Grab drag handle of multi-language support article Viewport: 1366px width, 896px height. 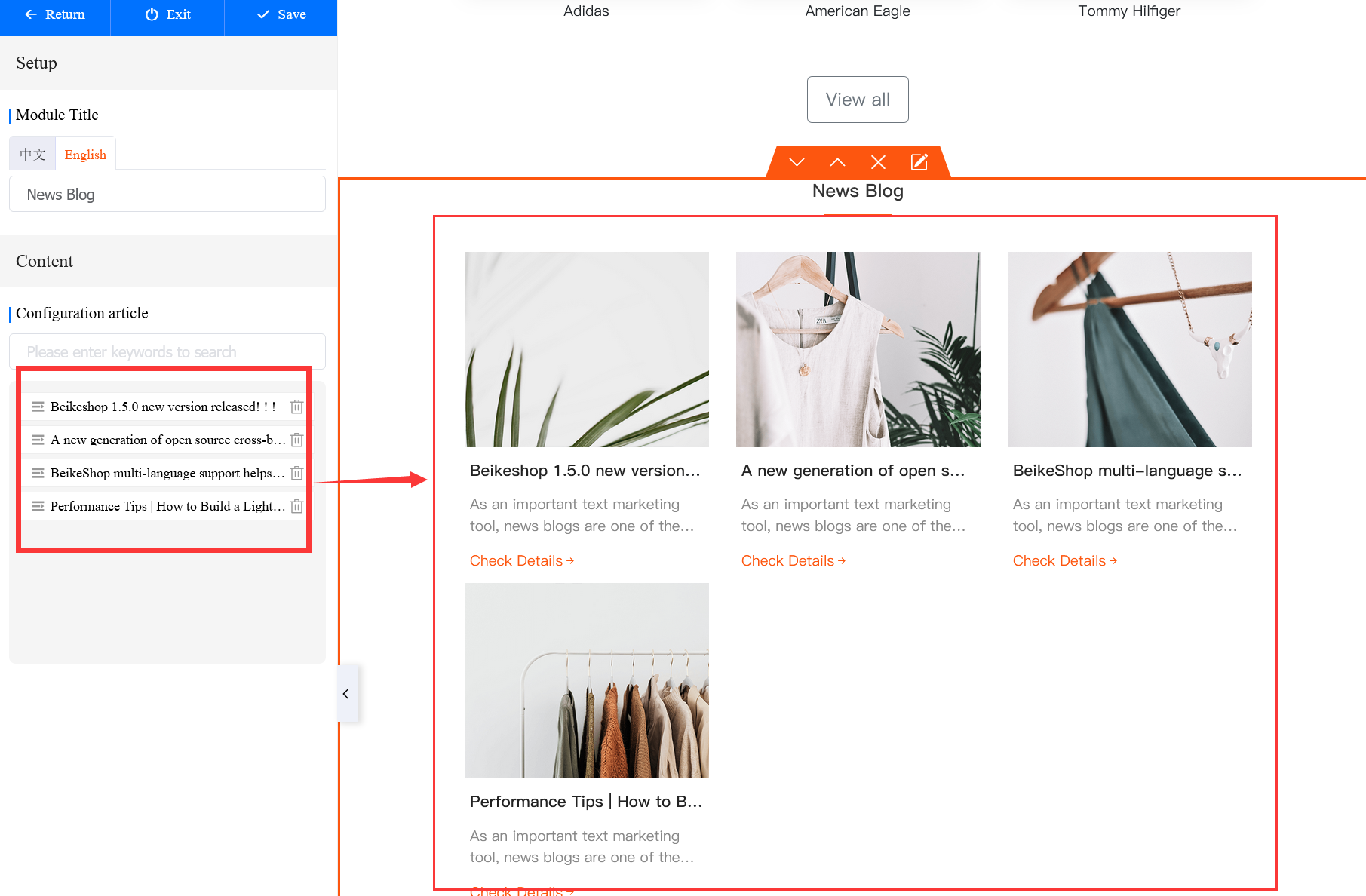click(x=38, y=473)
